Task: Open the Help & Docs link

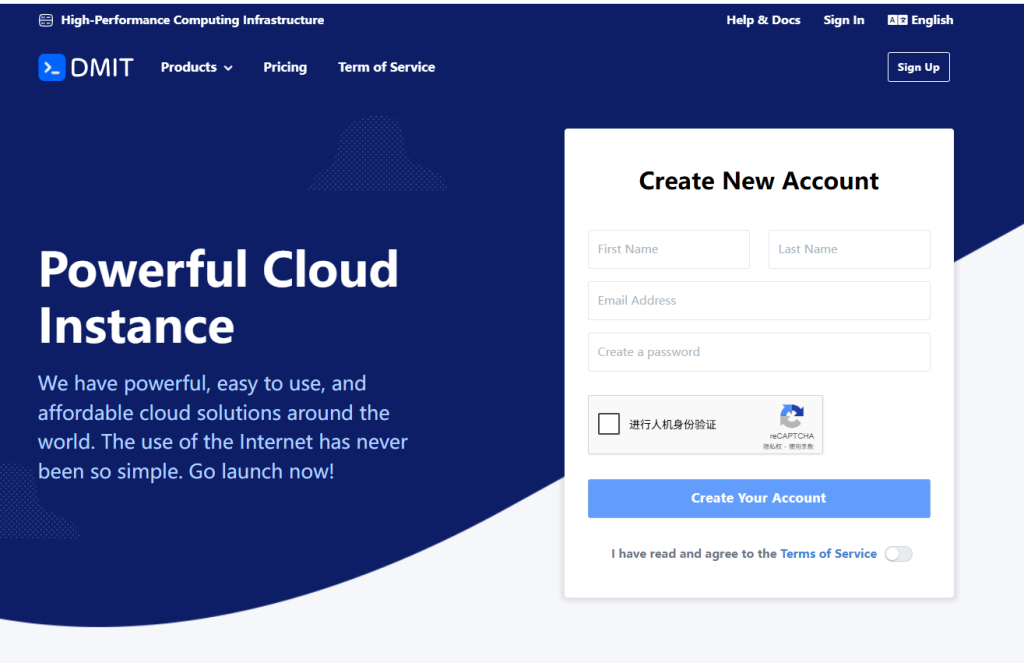Action: click(x=763, y=20)
